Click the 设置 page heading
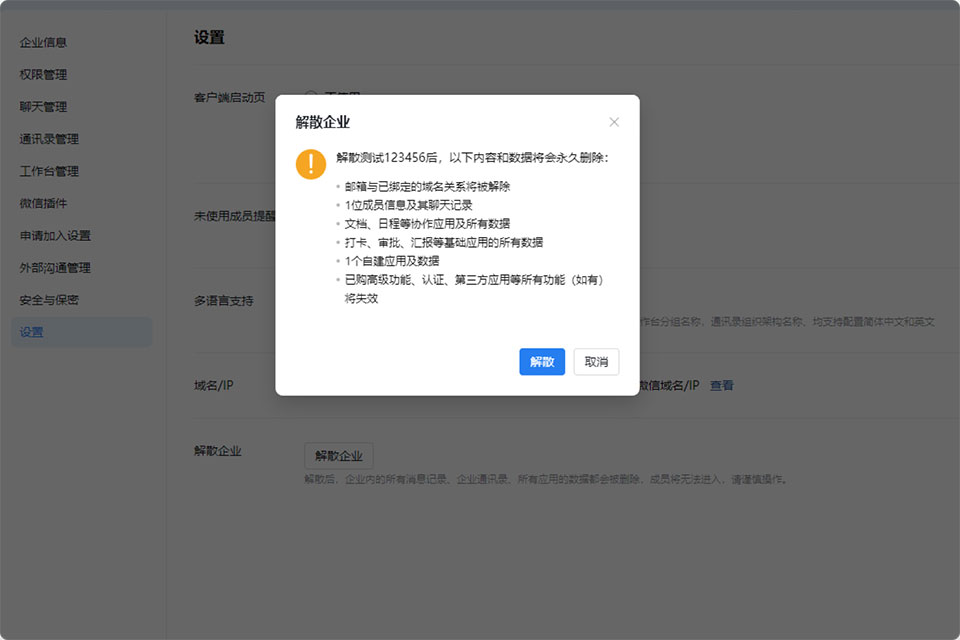Screen dimensions: 960x640 click(209, 37)
